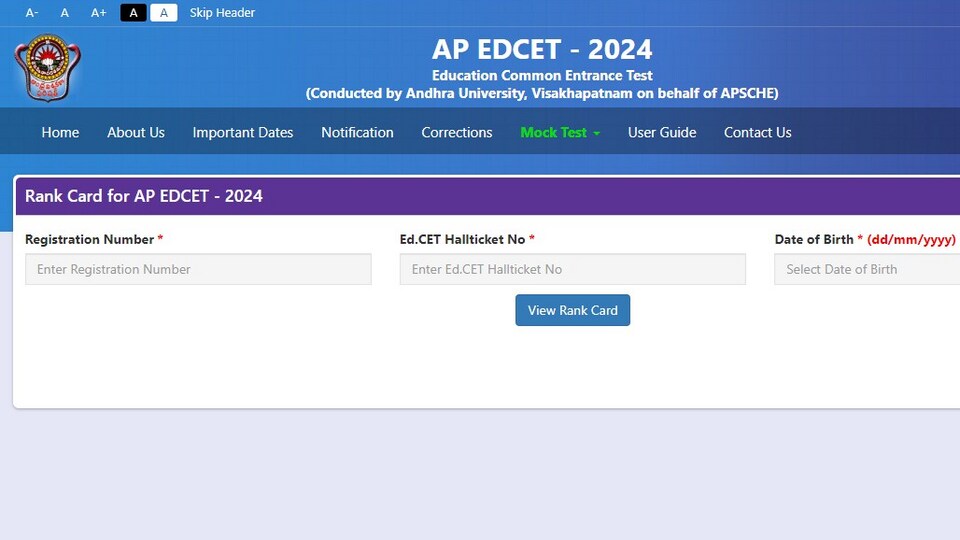
Task: Click the Skip Header link
Action: coord(222,13)
